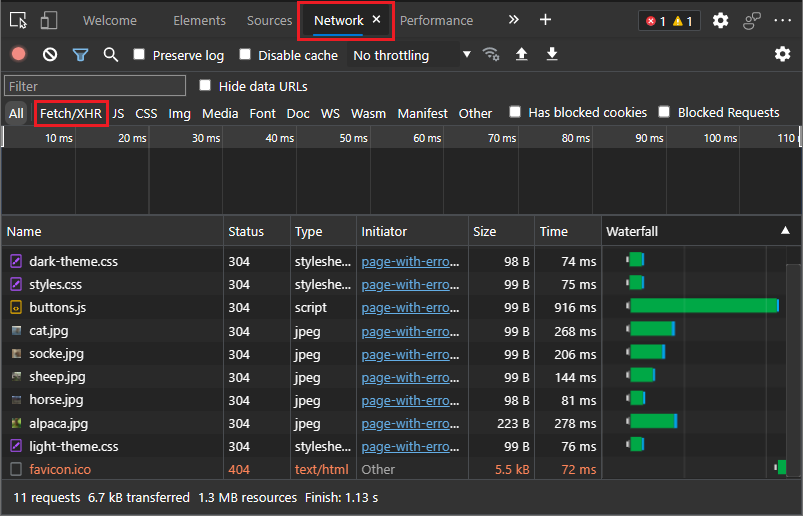Check Hide data URLs
This screenshot has width=803, height=516.
click(x=205, y=85)
